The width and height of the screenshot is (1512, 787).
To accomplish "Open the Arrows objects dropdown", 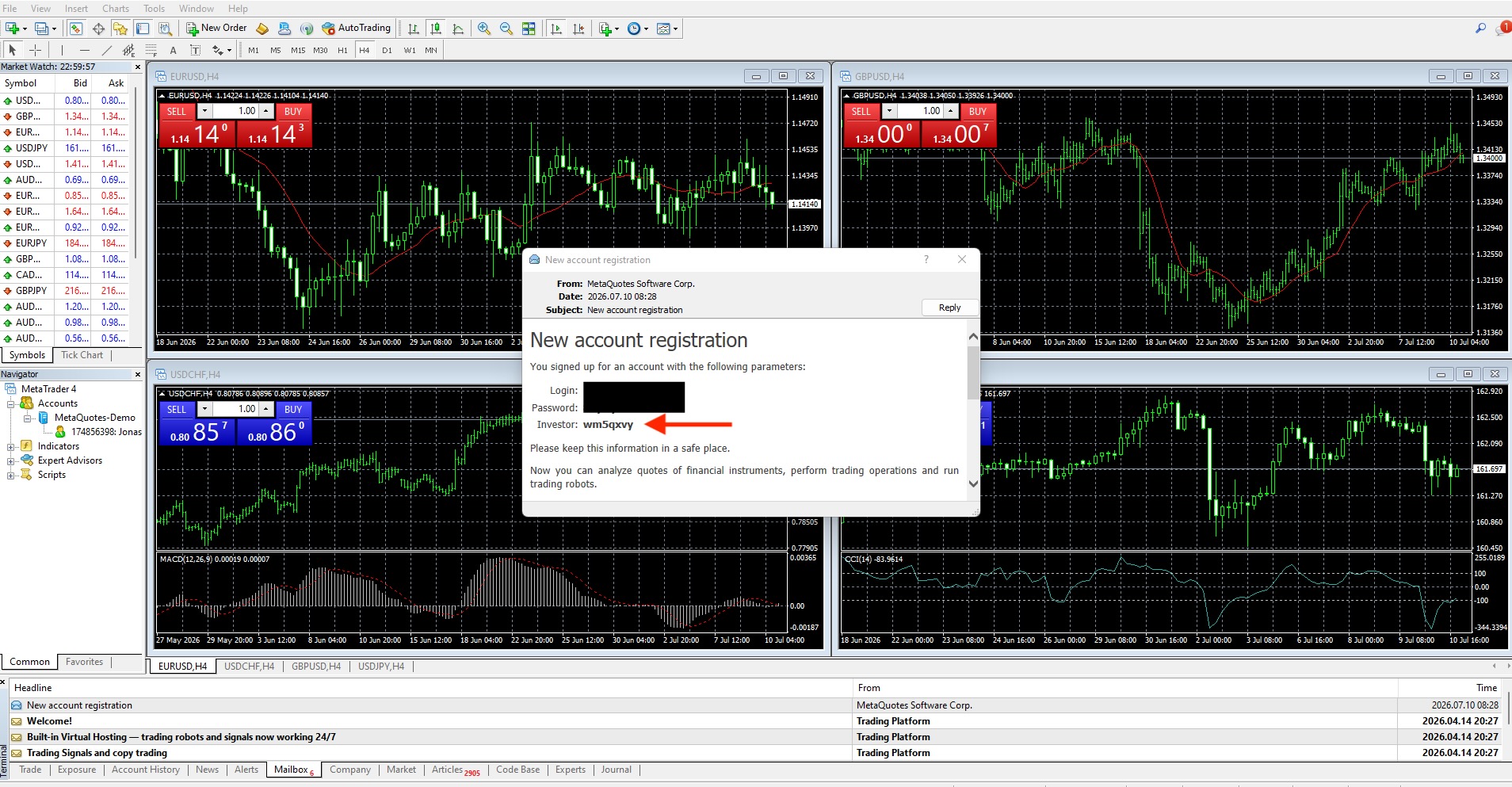I will [229, 50].
